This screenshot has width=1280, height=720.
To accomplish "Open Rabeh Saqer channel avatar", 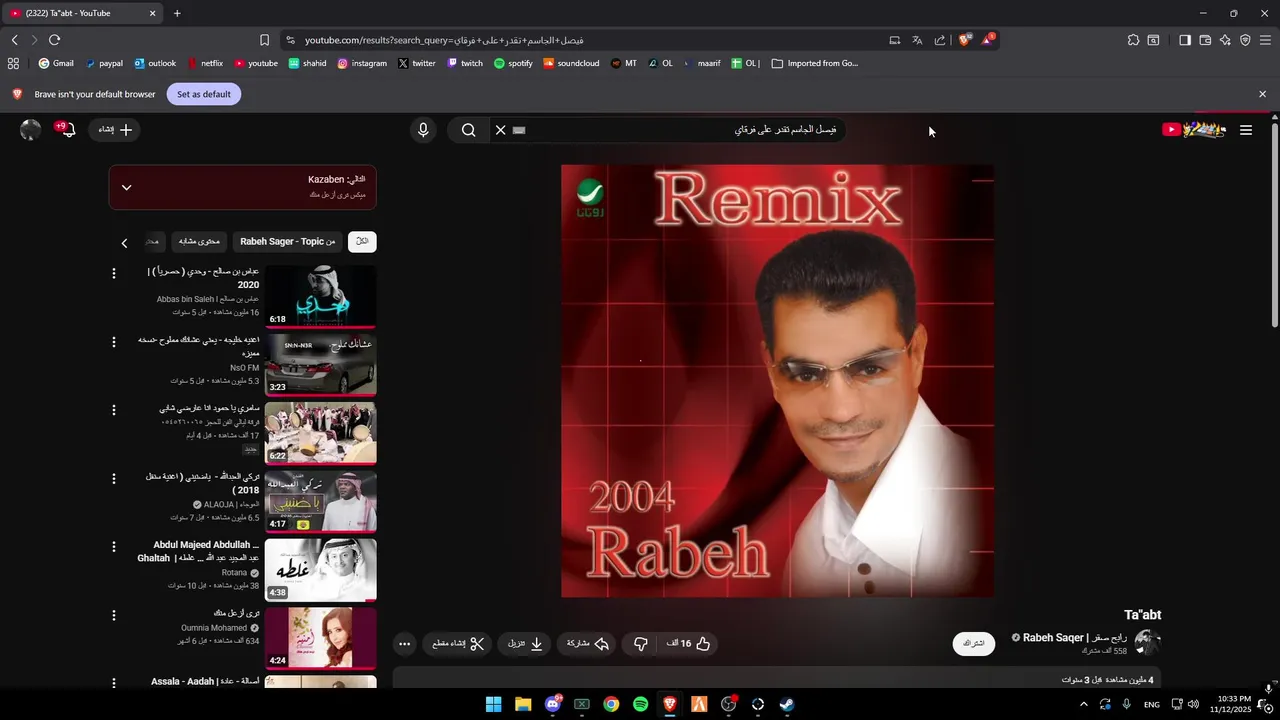I will 1147,643.
